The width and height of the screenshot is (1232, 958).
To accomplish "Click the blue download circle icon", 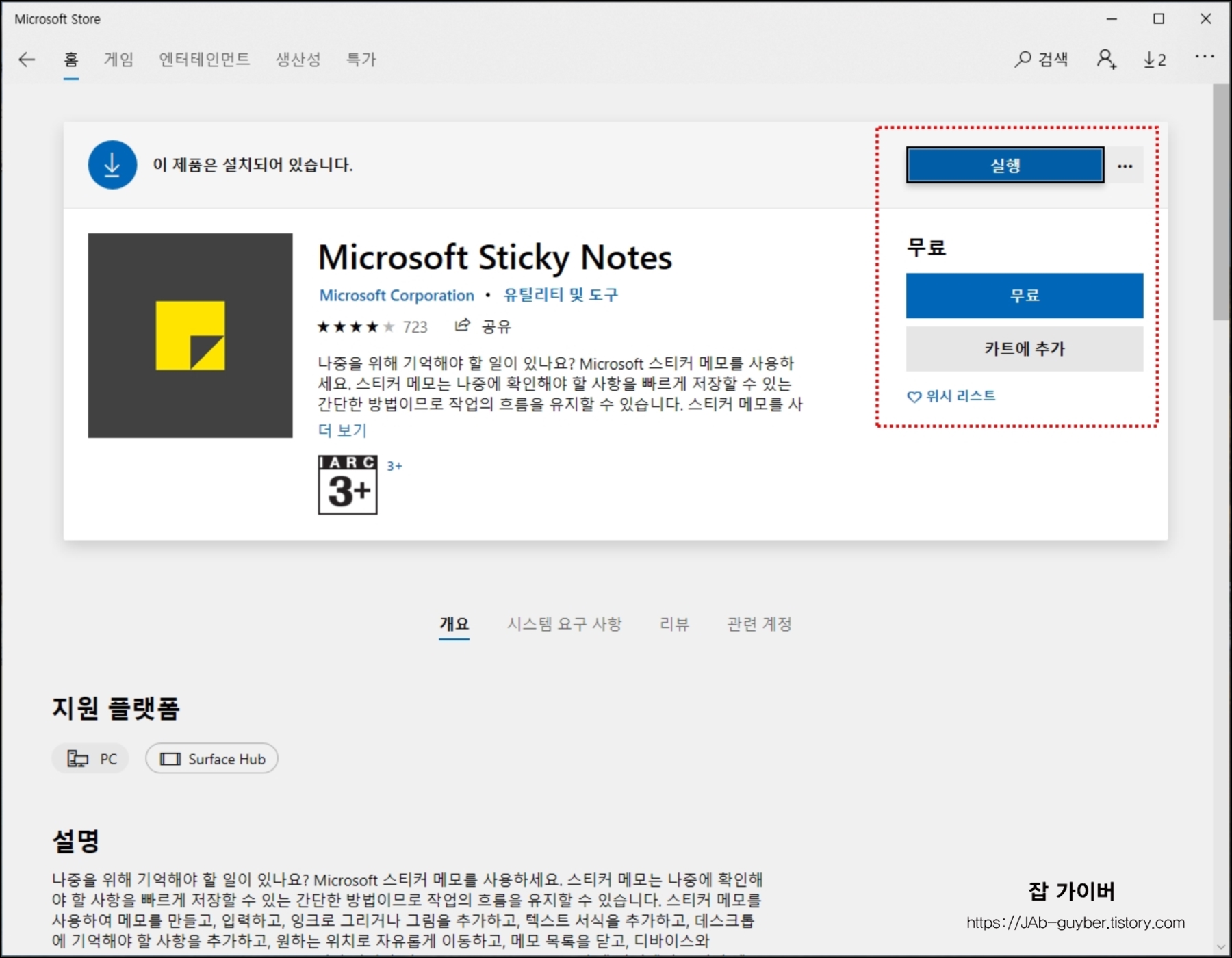I will point(112,165).
